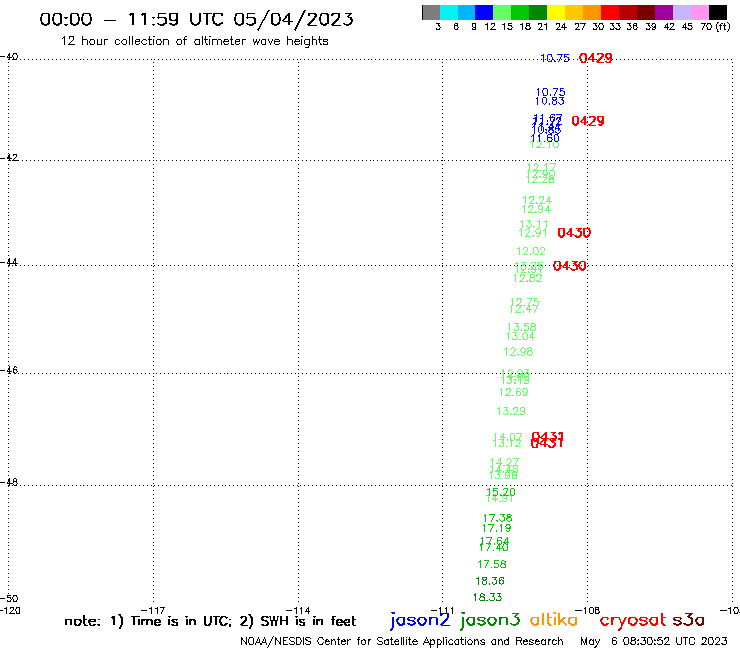Screen dimensions: 740x650
Task: Click the dark green reading 17.58
Action: 492,565
